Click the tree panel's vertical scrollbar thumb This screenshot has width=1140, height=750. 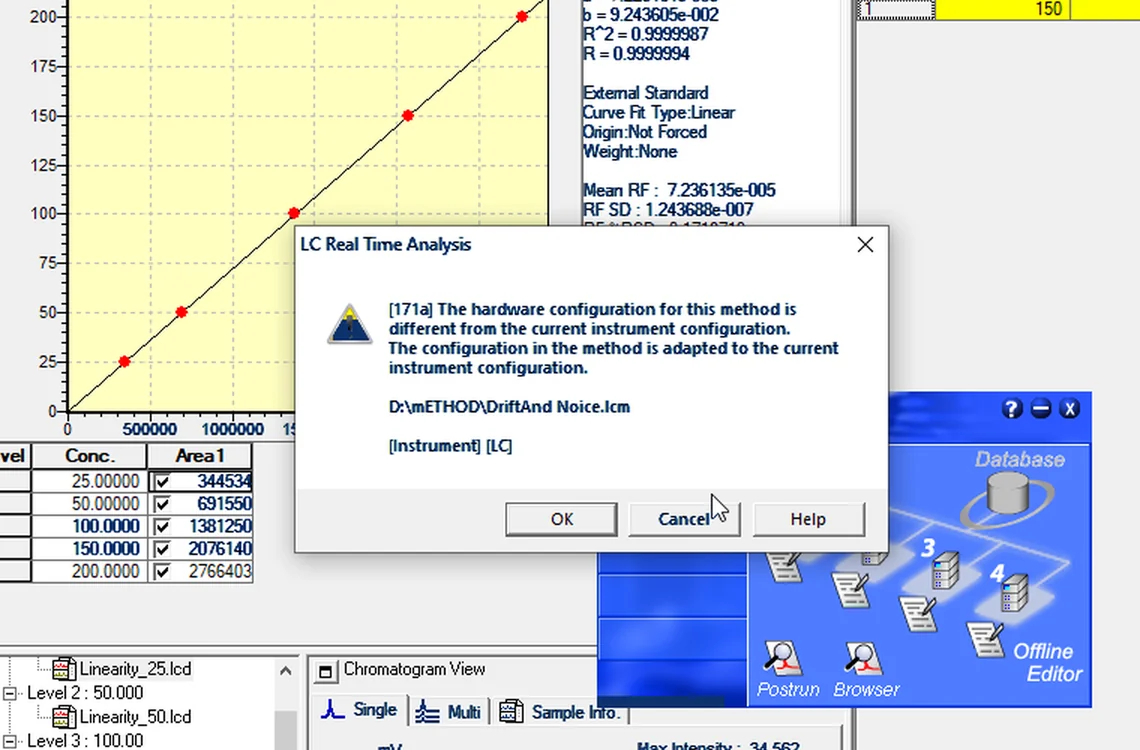click(x=286, y=730)
